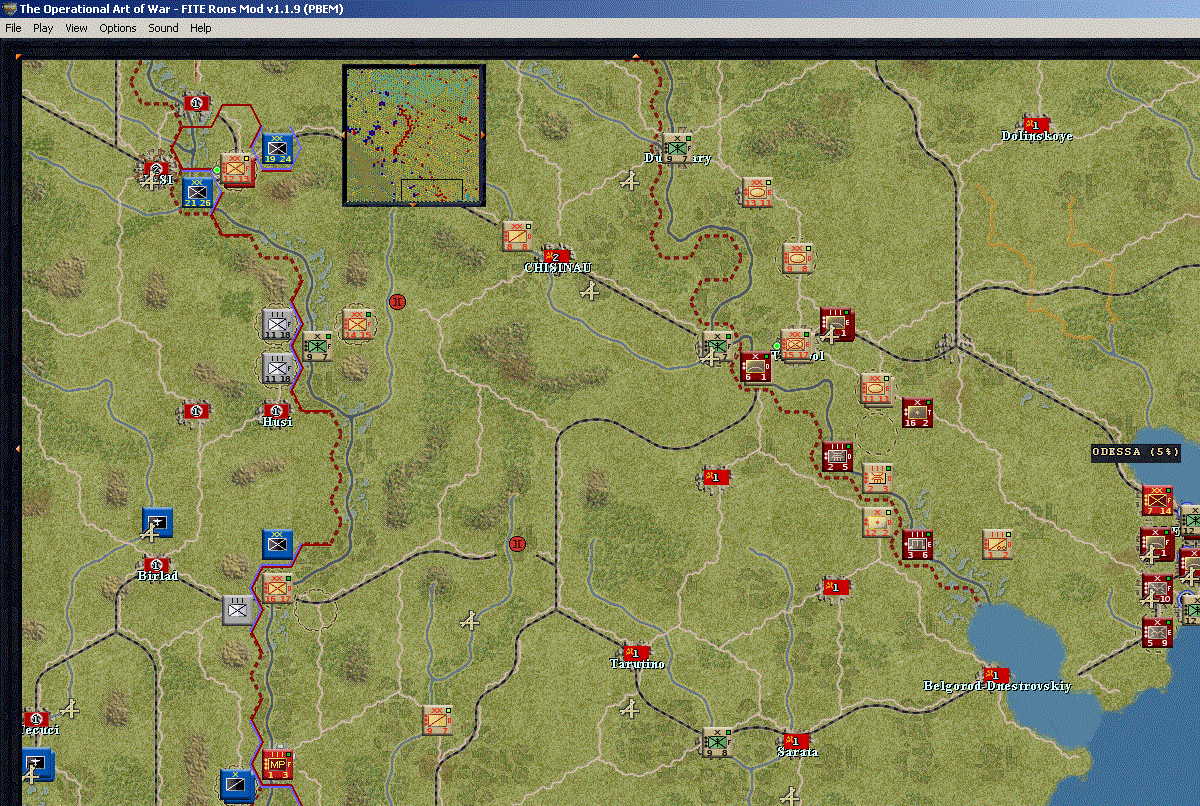Select the red Odessa unit 7 14
Image resolution: width=1200 pixels, height=806 pixels.
tap(1158, 500)
